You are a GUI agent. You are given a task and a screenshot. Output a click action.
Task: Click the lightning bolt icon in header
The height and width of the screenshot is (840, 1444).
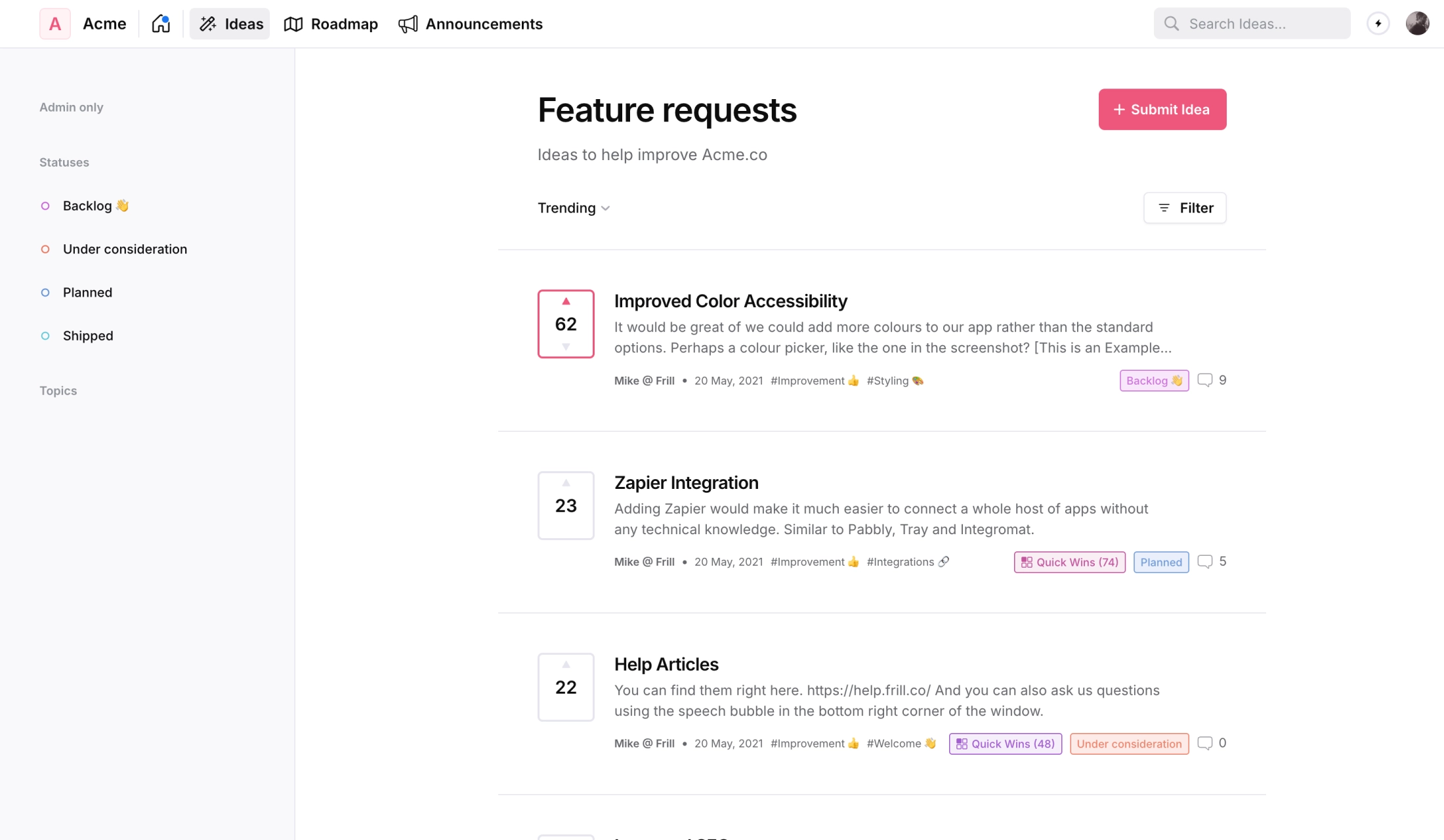(1378, 24)
